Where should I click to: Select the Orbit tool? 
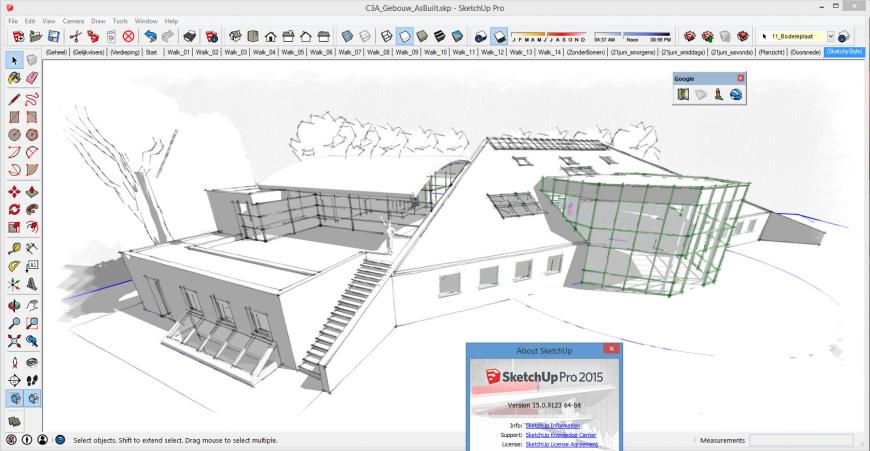(14, 306)
